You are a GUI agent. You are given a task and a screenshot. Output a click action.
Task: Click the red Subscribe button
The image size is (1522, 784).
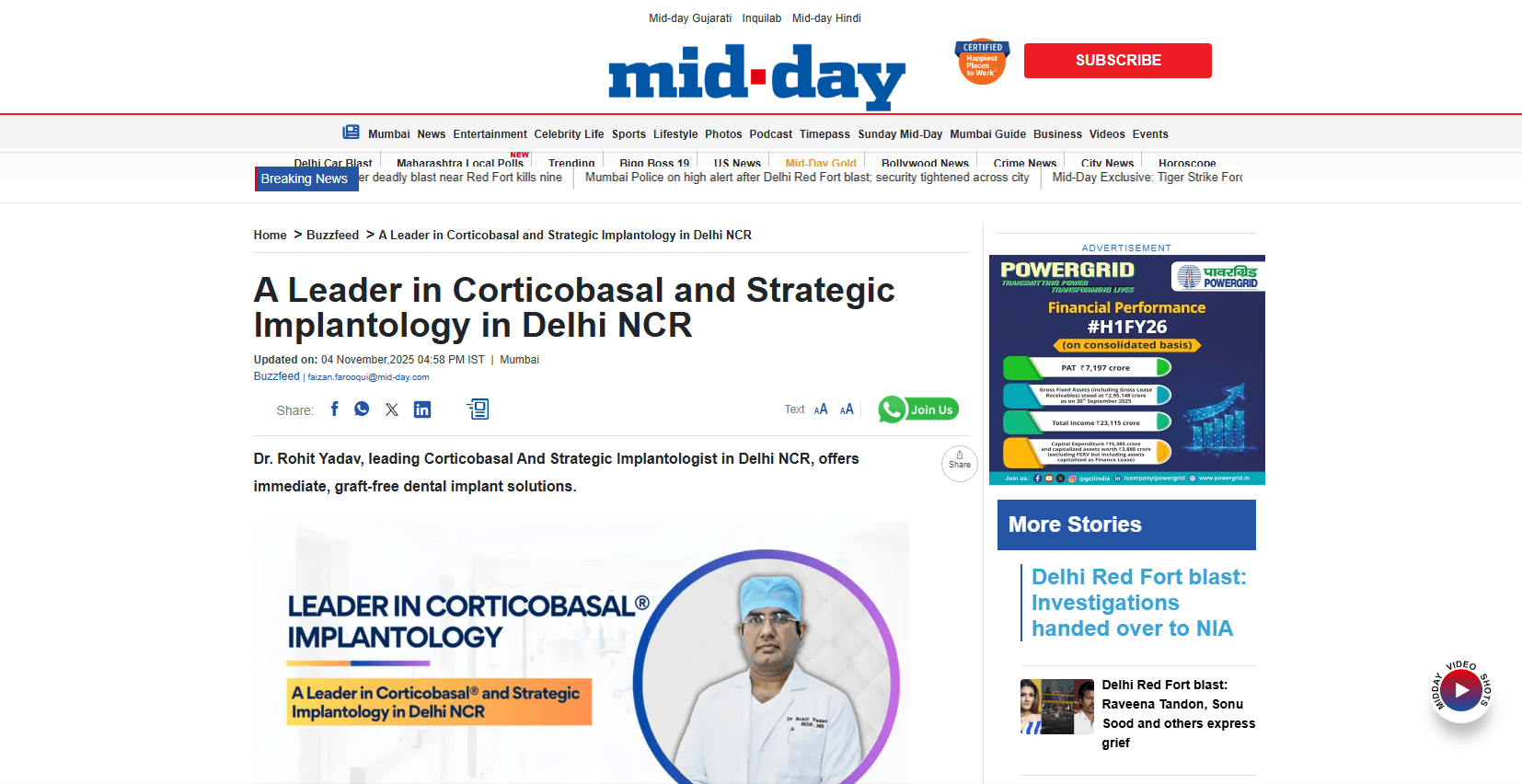tap(1117, 61)
